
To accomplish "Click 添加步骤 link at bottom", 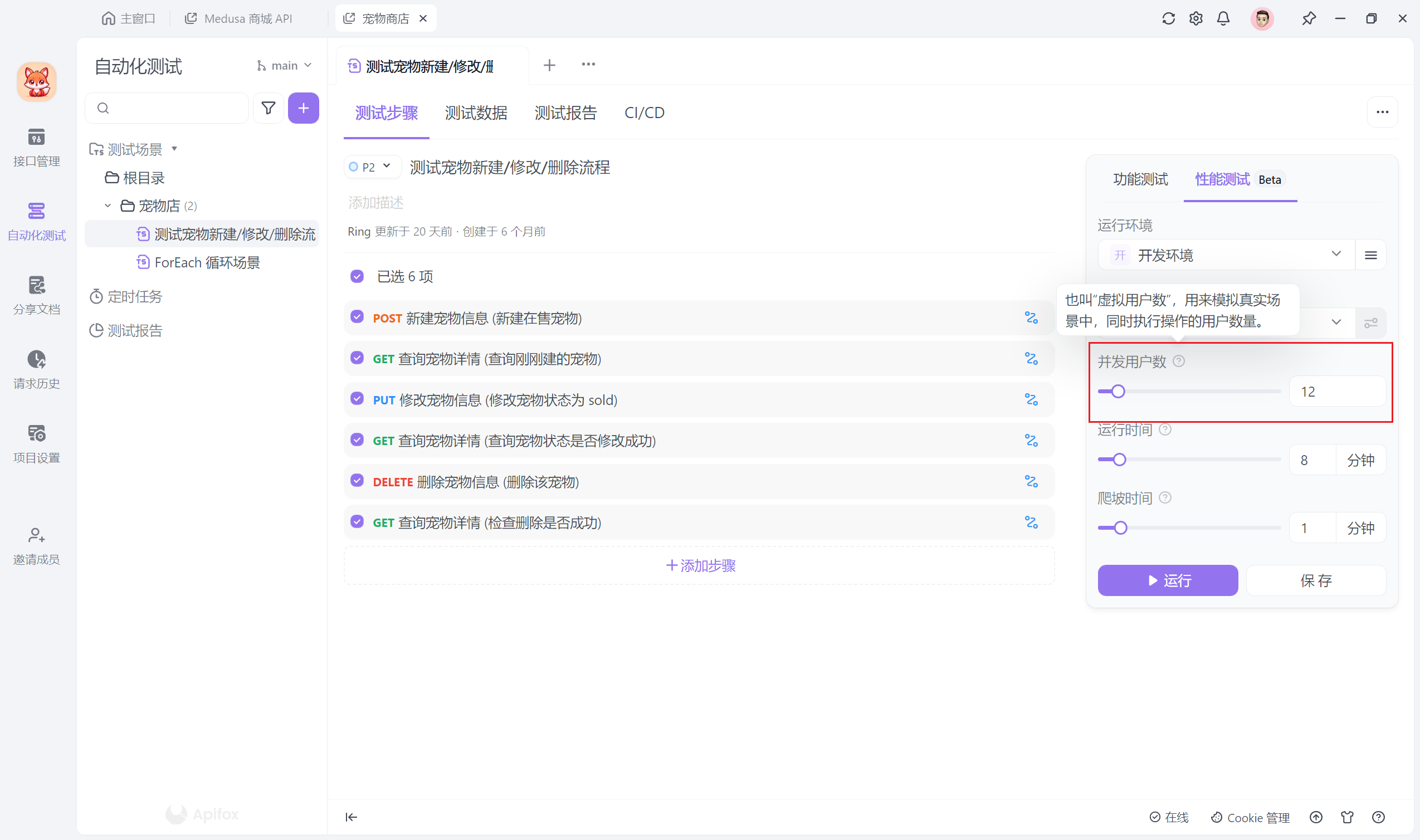I will (700, 565).
